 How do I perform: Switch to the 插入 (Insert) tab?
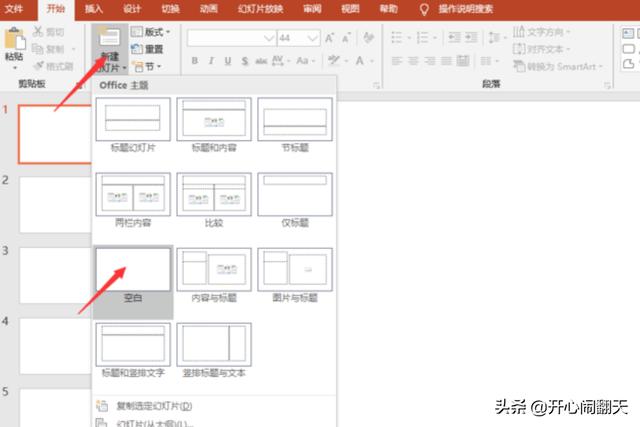coord(93,8)
